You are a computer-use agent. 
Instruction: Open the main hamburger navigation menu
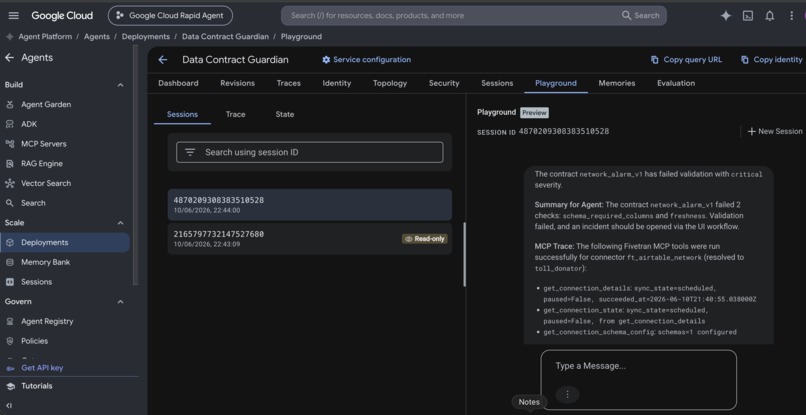pyautogui.click(x=14, y=15)
